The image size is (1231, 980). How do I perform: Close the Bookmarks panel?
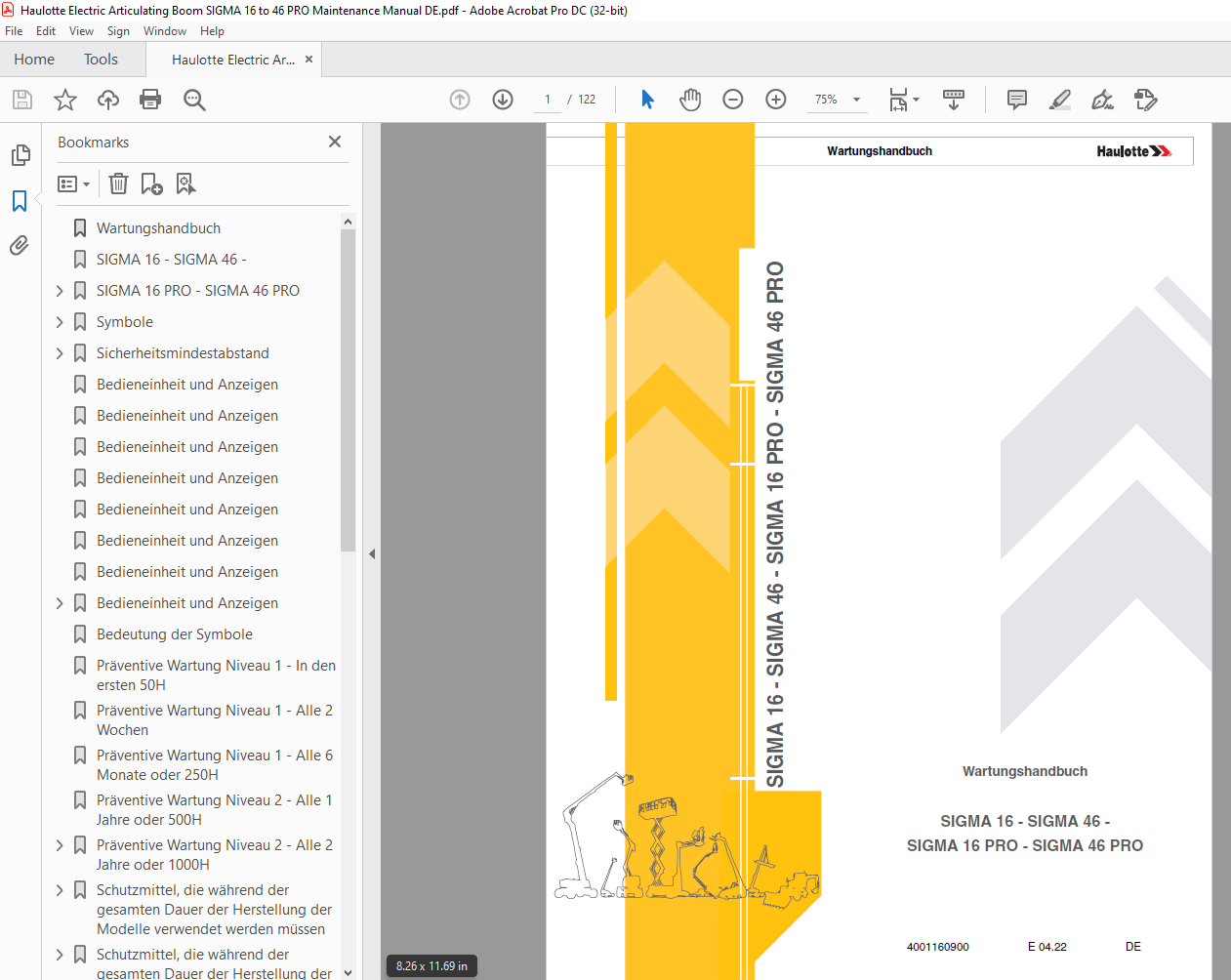335,142
